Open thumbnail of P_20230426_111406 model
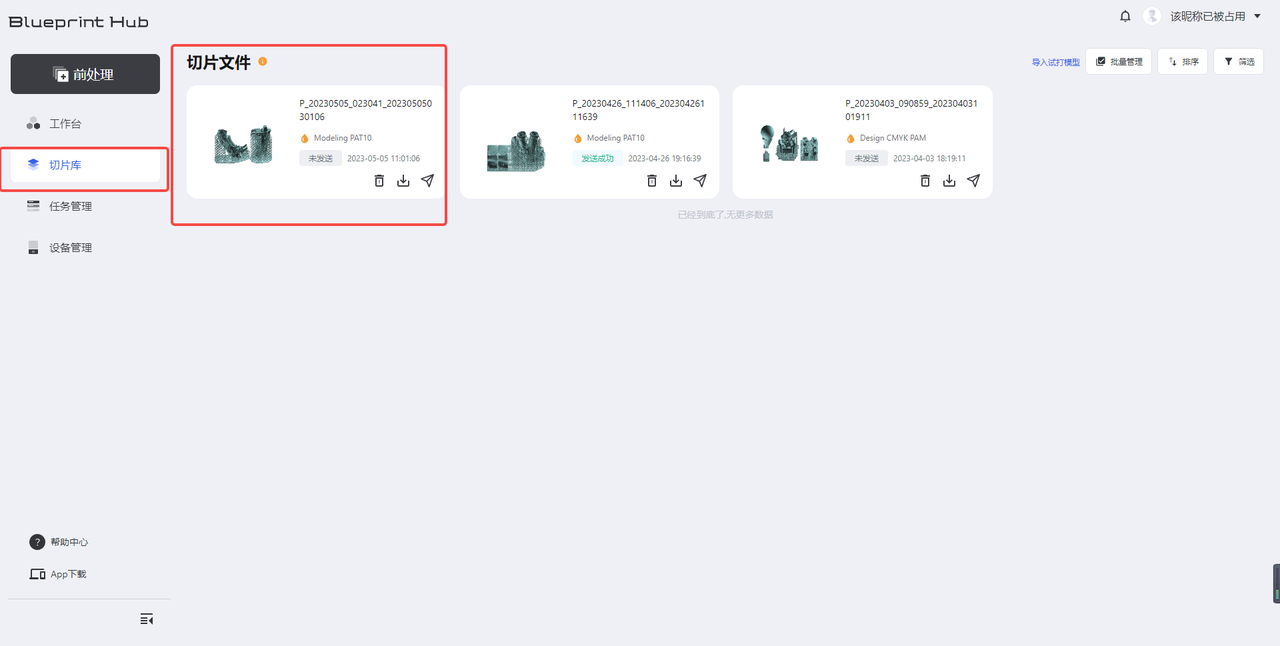 pyautogui.click(x=516, y=150)
